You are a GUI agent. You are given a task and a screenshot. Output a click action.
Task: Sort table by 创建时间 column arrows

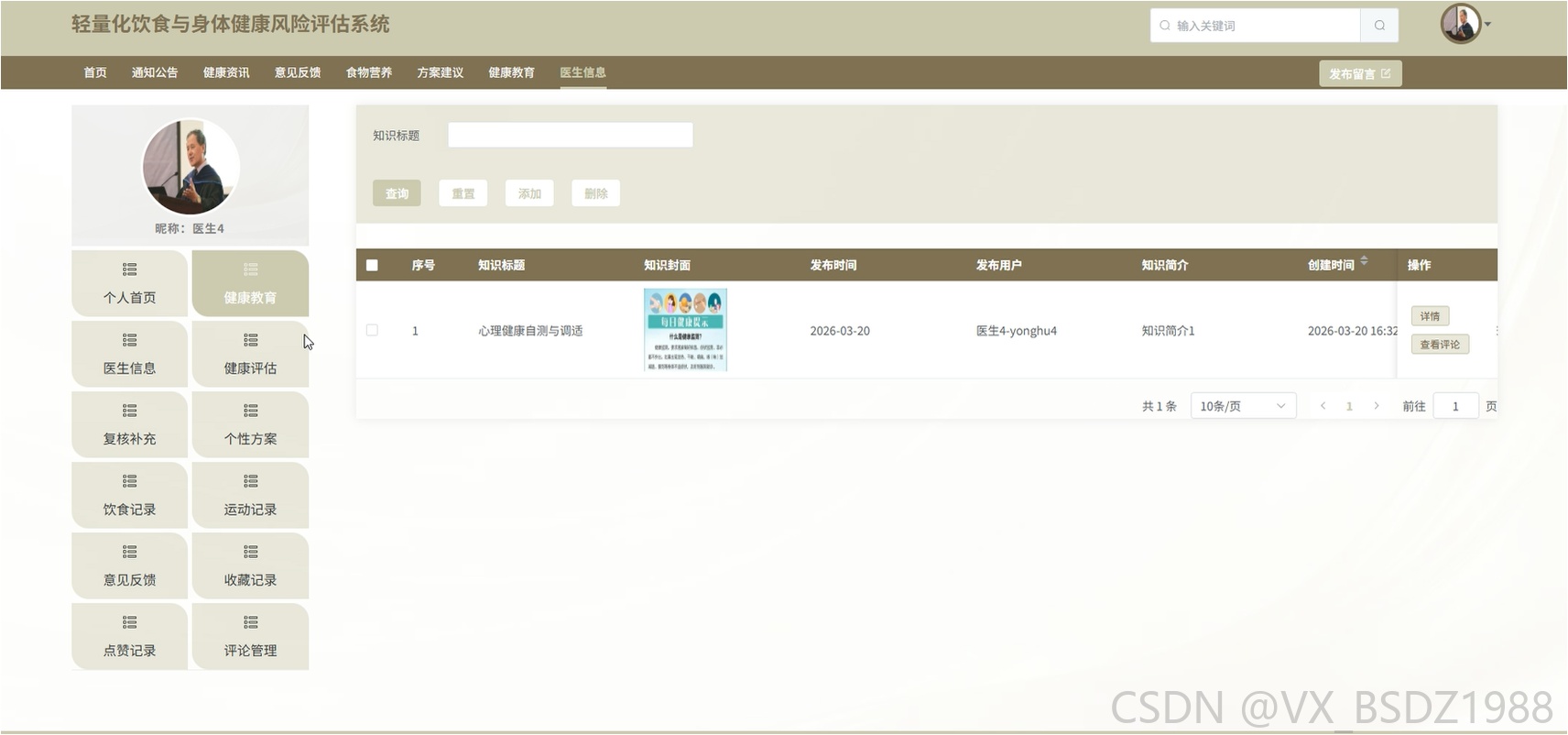click(1364, 262)
